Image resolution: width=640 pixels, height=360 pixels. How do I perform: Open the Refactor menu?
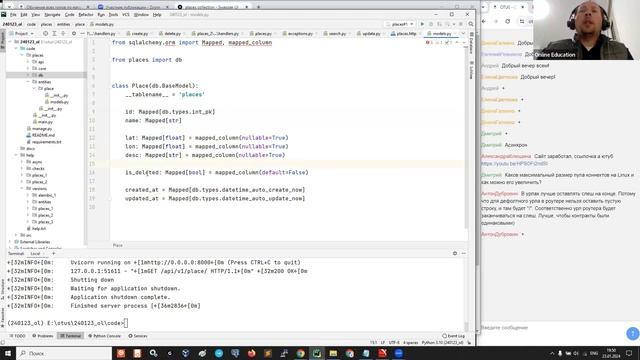tap(86, 15)
